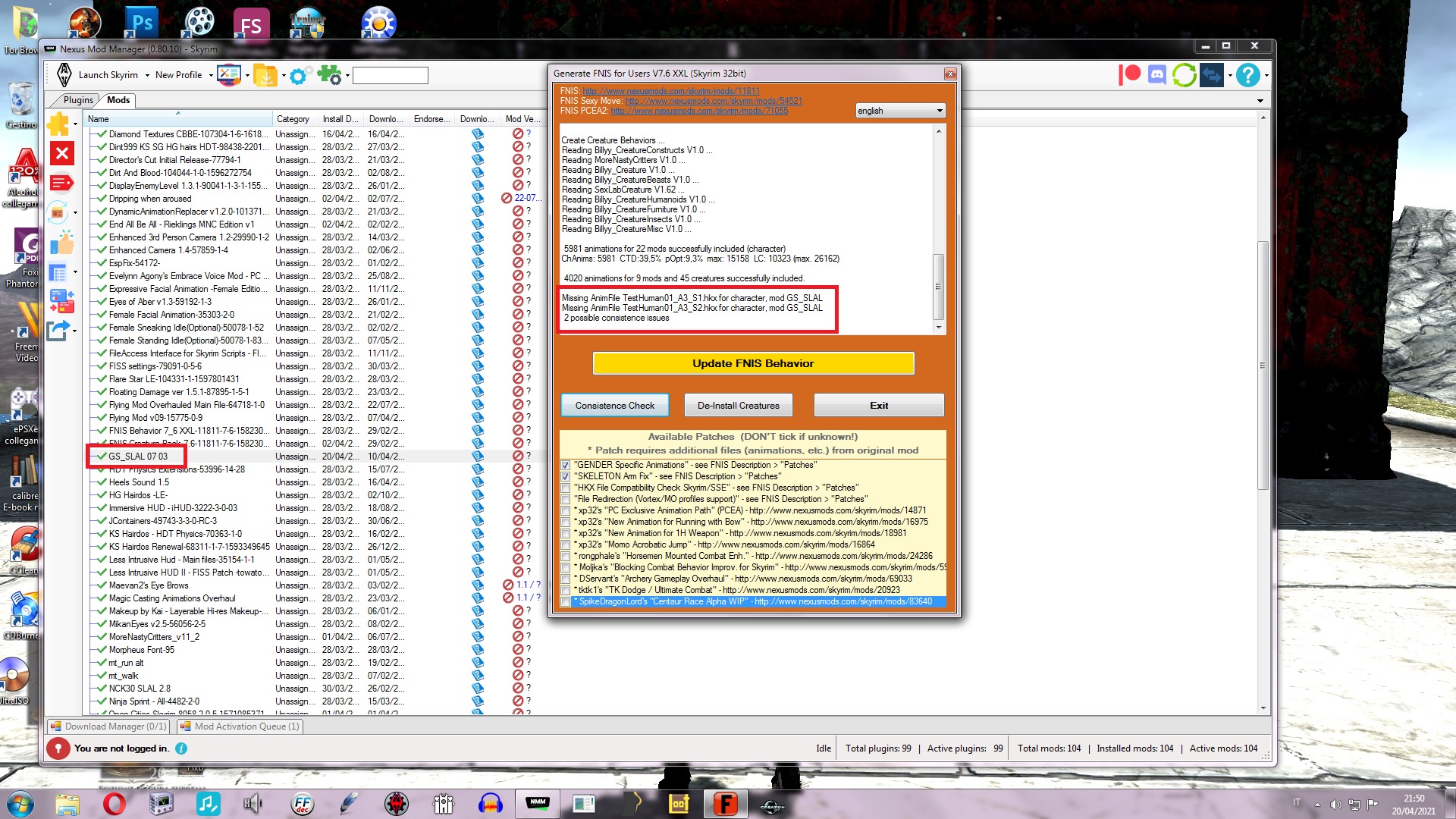1456x819 pixels.
Task: Click the thumbs-up endorse icon
Action: [x=62, y=243]
